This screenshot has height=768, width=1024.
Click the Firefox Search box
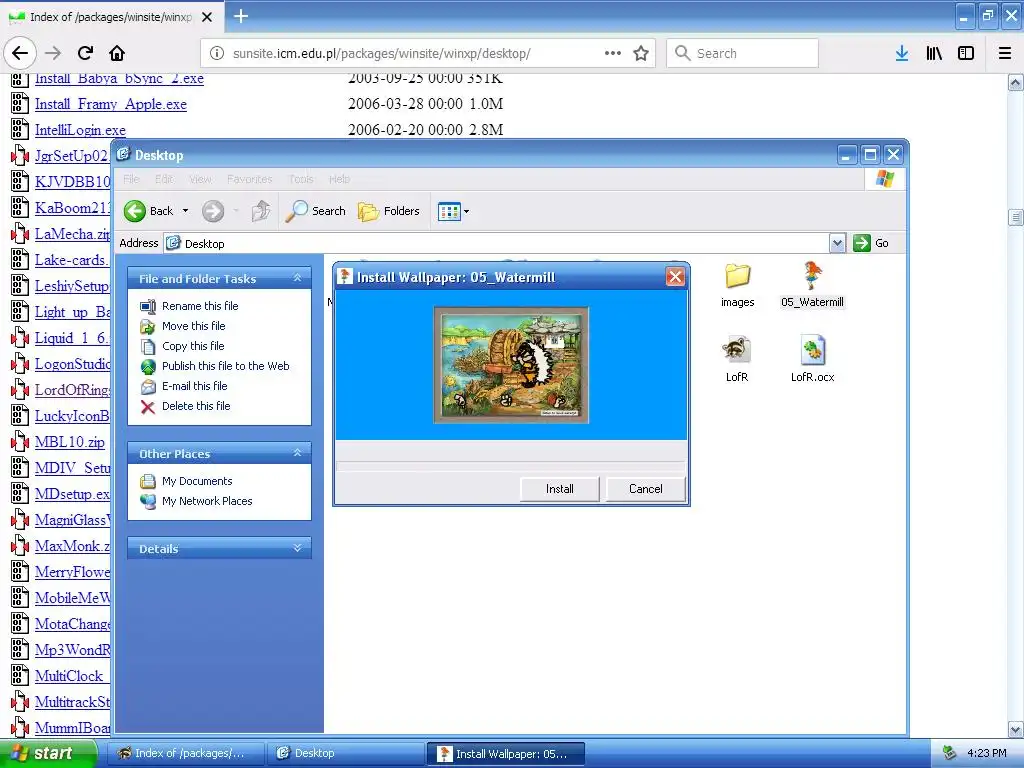(743, 53)
